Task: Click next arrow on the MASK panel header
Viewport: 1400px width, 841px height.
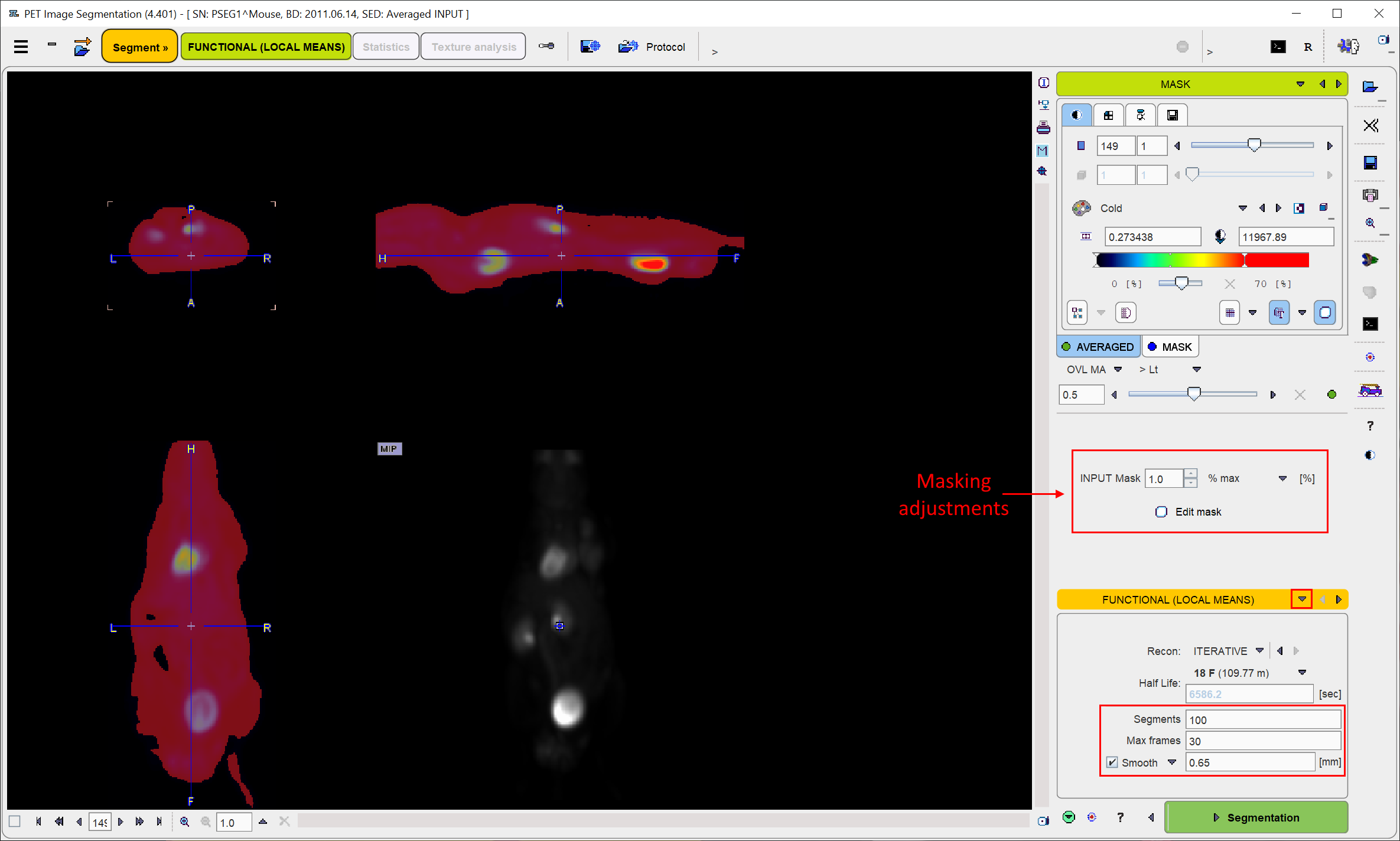Action: pyautogui.click(x=1339, y=84)
